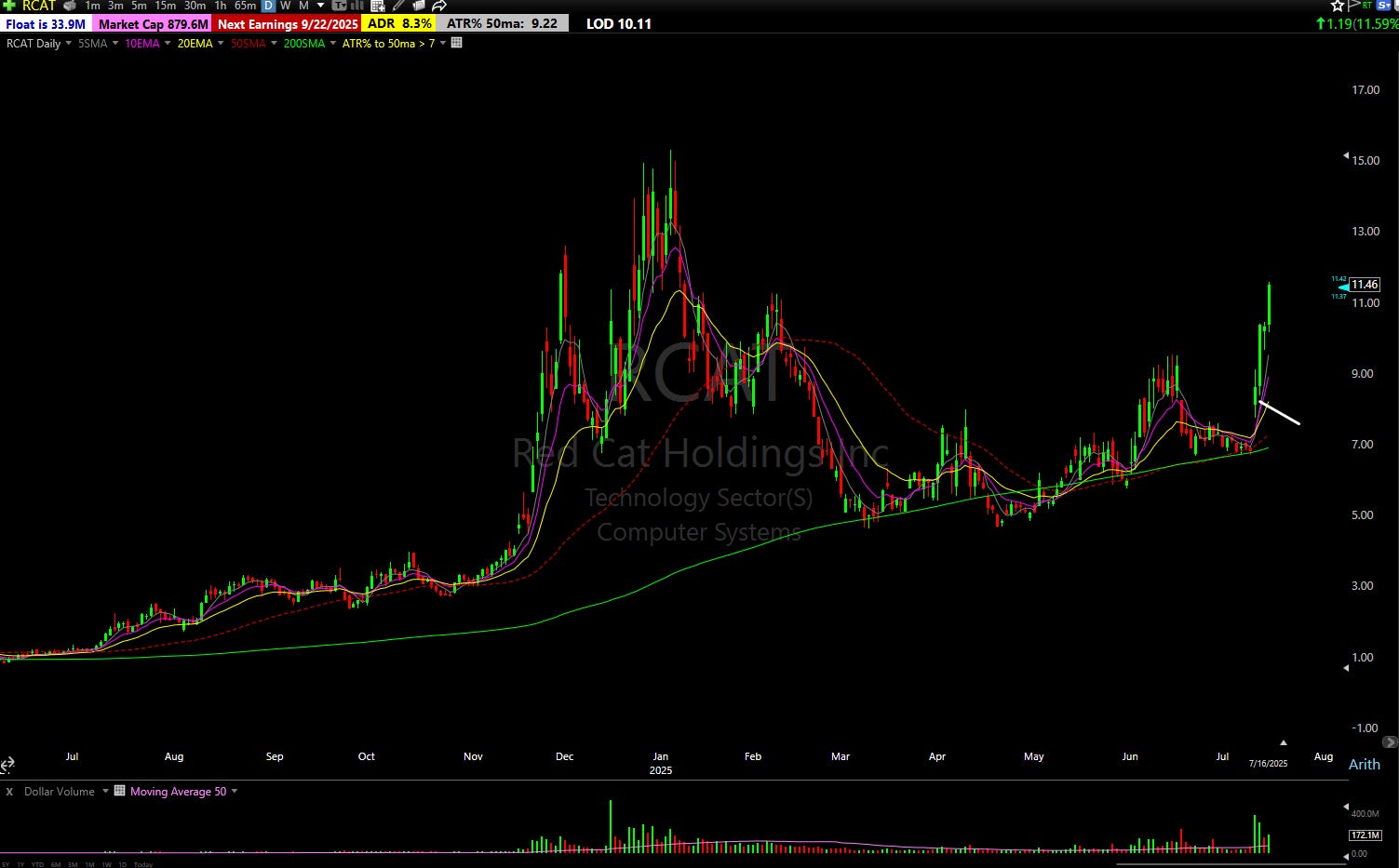Switch to 1h timeframe
Image resolution: width=1399 pixels, height=868 pixels.
coord(221,6)
